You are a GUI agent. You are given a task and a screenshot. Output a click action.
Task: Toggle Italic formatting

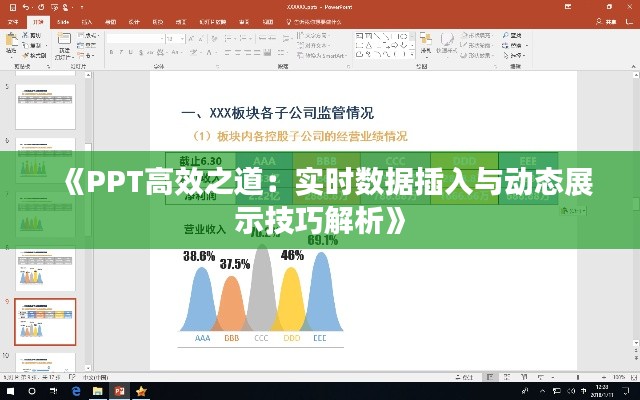point(121,52)
